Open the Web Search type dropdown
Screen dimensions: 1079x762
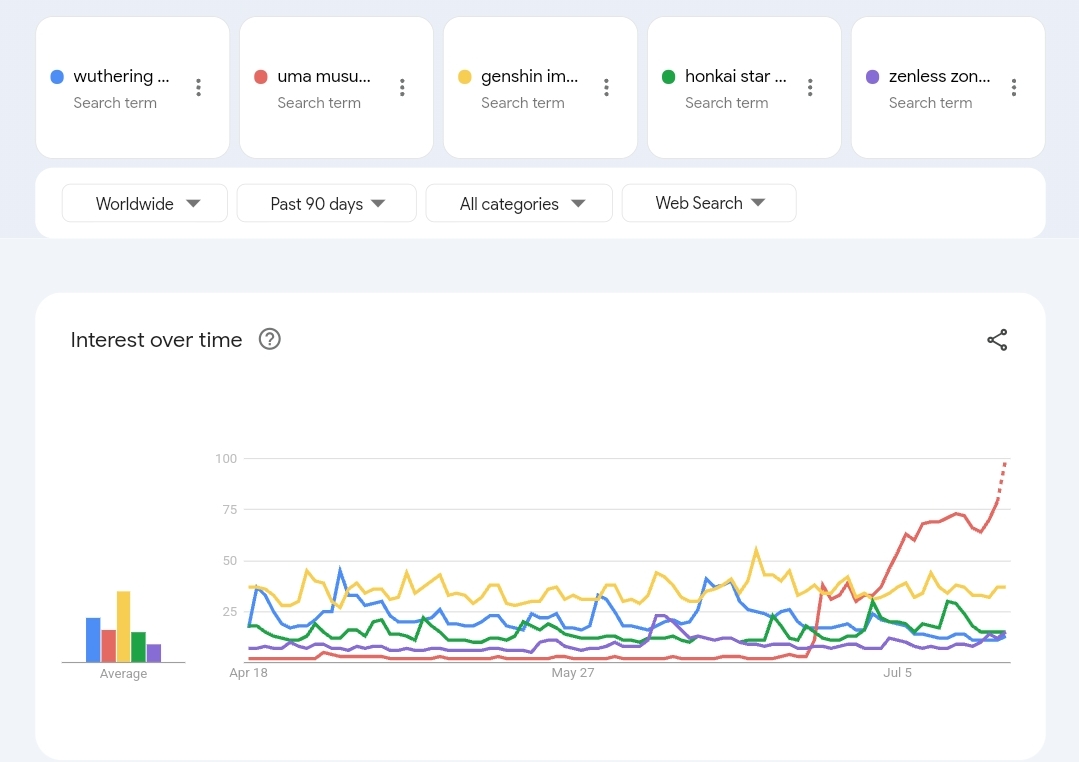coord(709,203)
